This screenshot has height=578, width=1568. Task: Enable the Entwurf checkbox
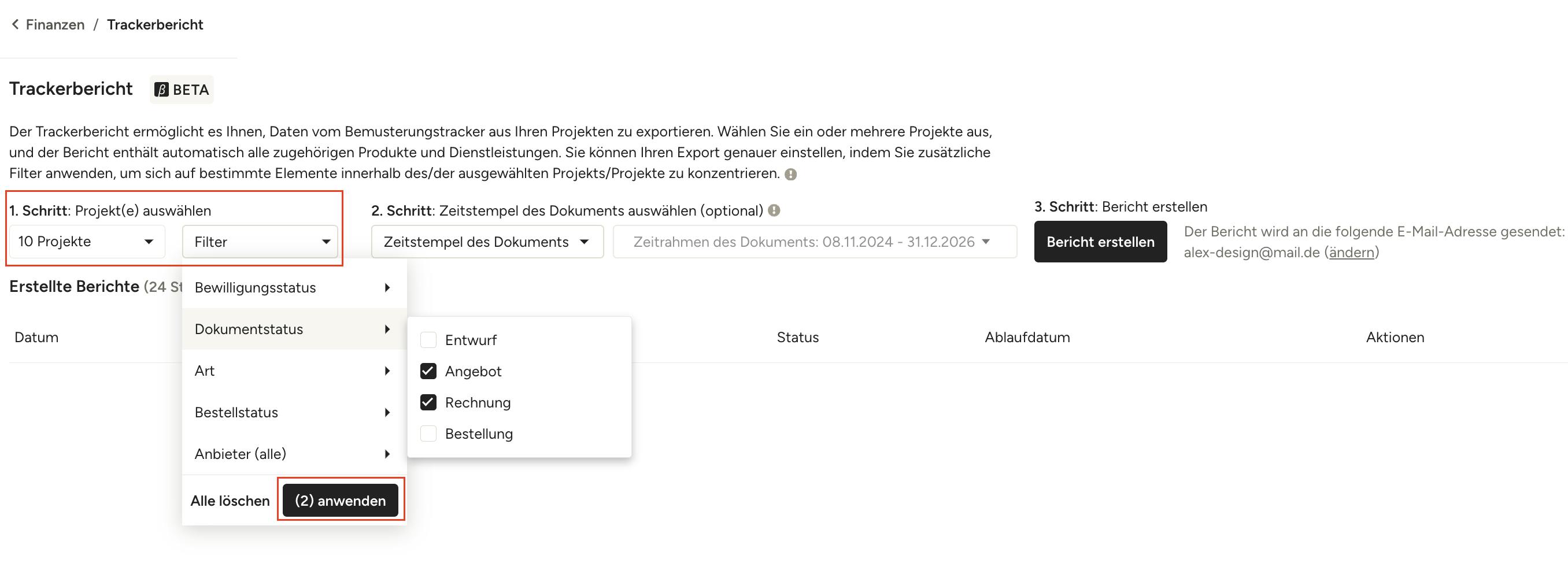click(x=428, y=340)
